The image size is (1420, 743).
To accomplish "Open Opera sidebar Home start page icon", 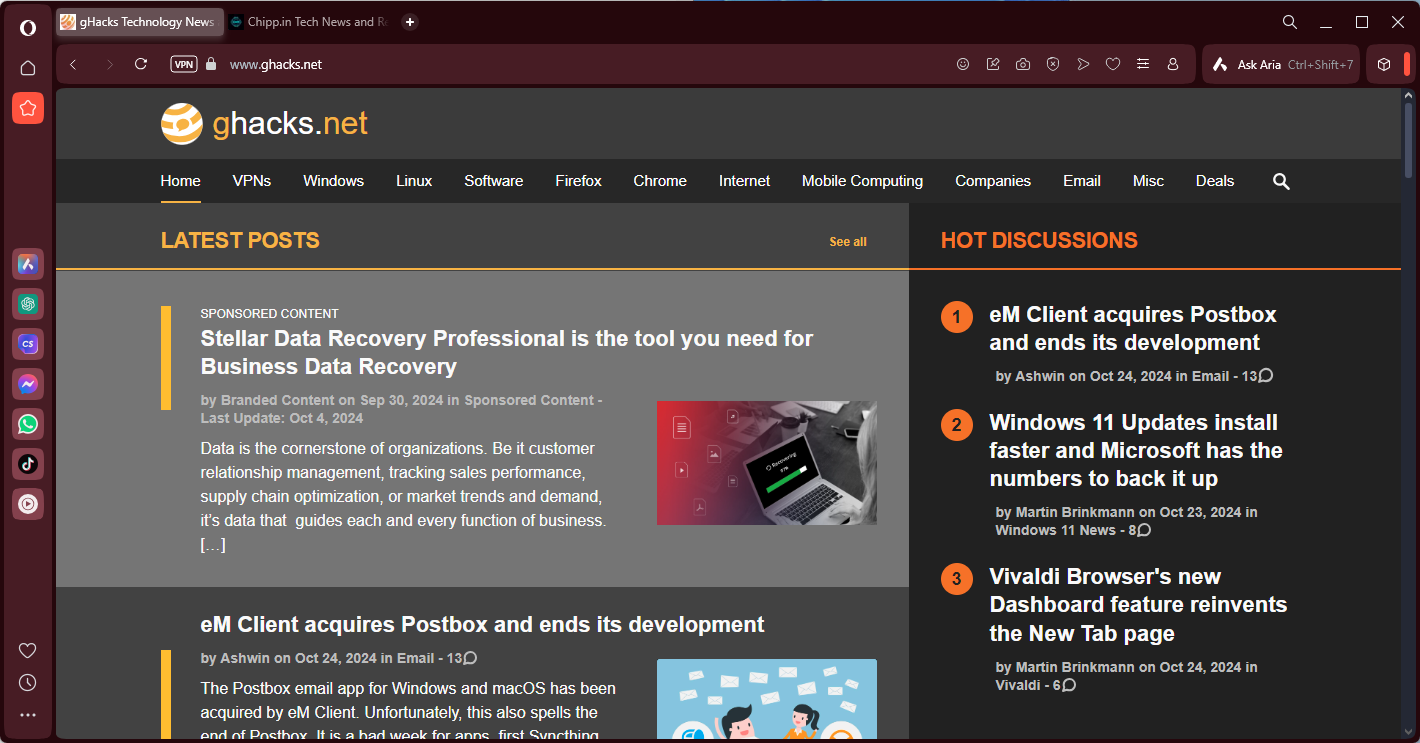I will point(28,68).
